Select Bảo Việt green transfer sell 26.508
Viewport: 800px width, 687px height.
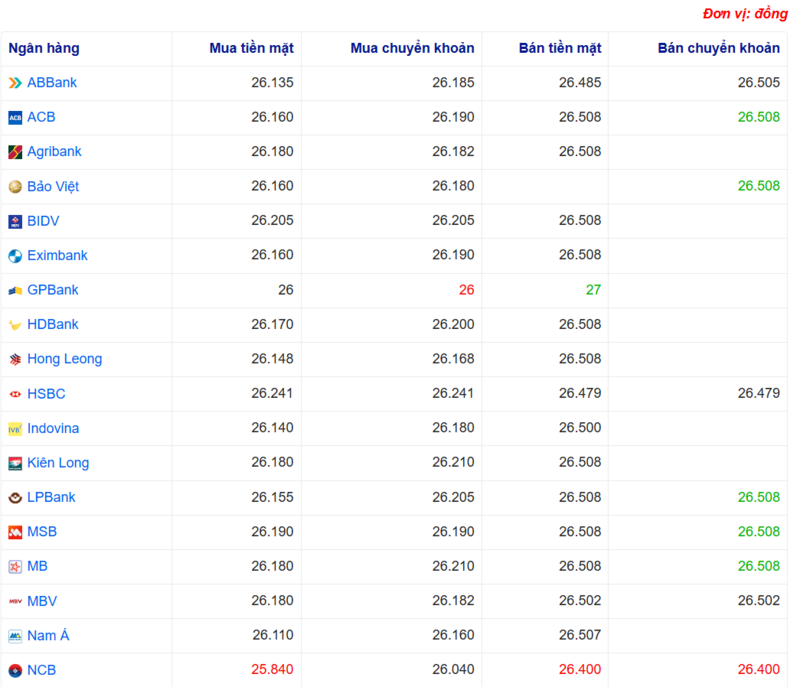tap(759, 186)
